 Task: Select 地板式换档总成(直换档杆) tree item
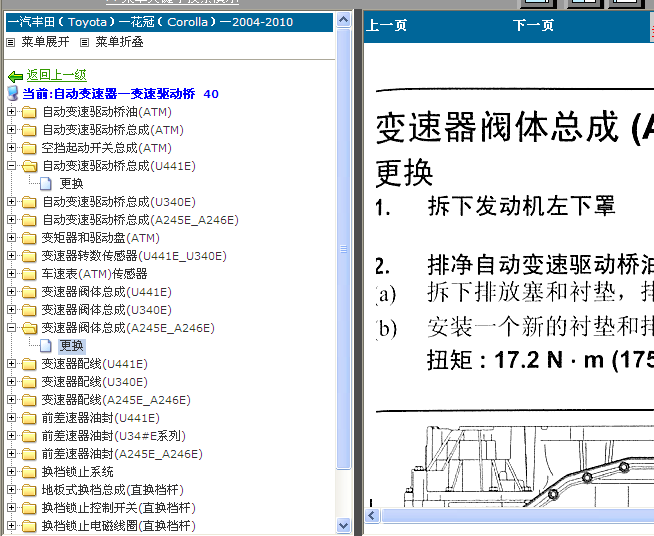113,490
